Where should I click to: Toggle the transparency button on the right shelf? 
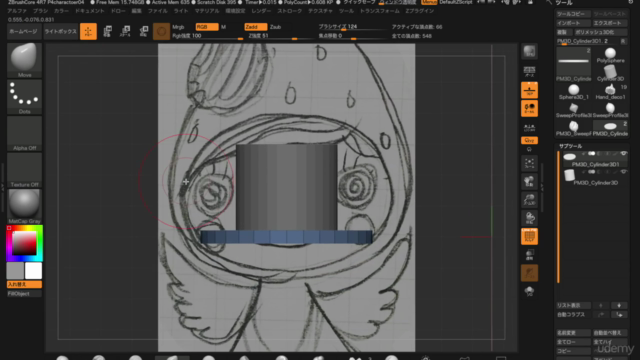click(x=529, y=255)
